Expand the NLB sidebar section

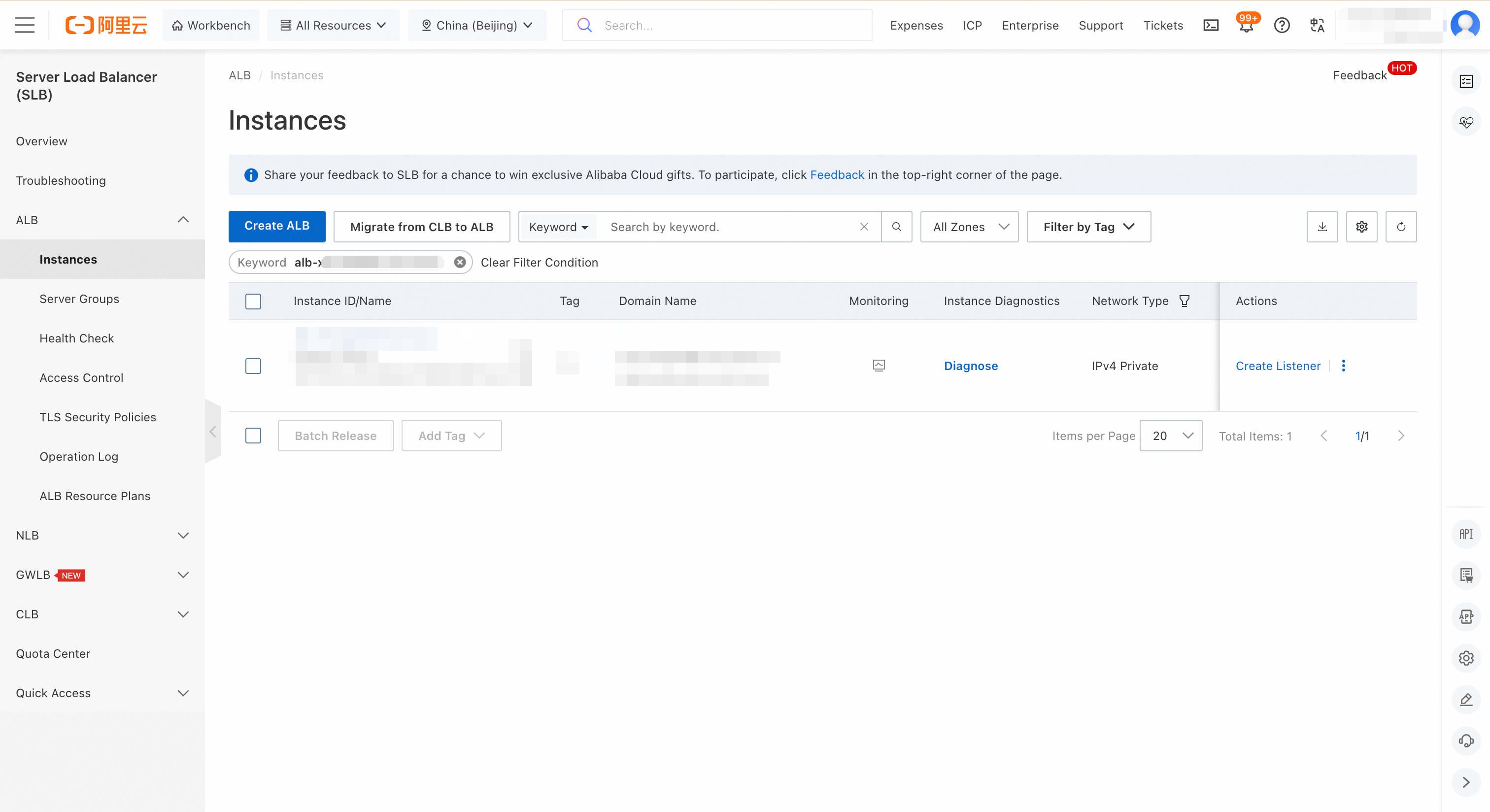coord(183,536)
